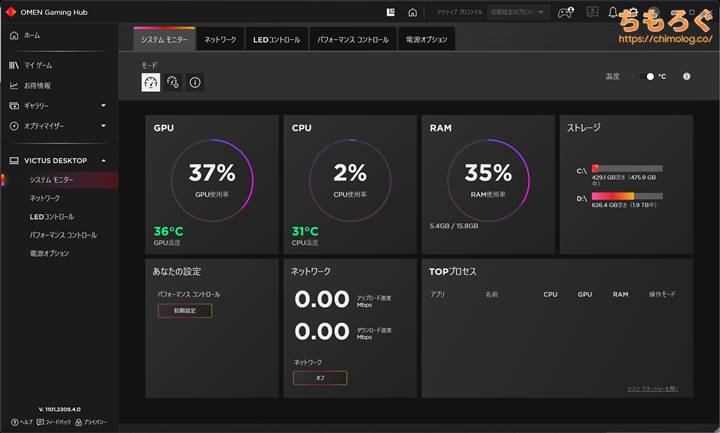This screenshot has height=433, width=720.
Task: Click the RAM usage 35% gauge
Action: click(x=488, y=180)
